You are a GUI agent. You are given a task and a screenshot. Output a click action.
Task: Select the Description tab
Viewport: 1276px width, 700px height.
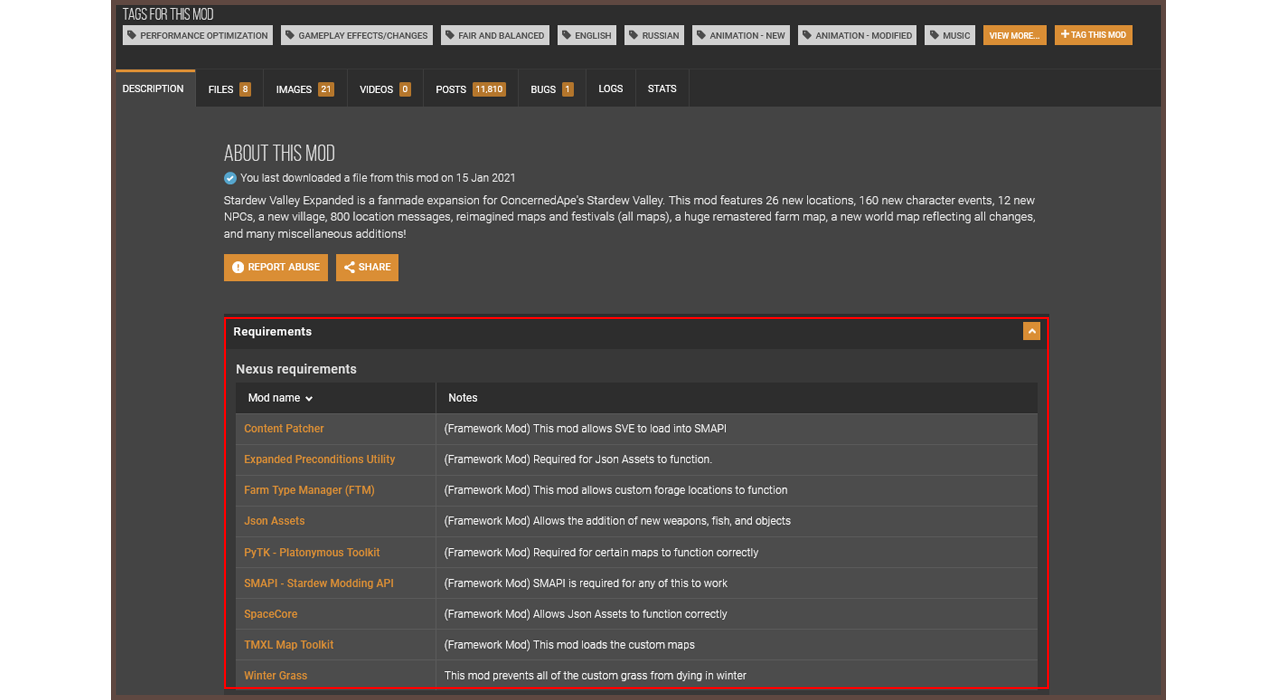[153, 89]
